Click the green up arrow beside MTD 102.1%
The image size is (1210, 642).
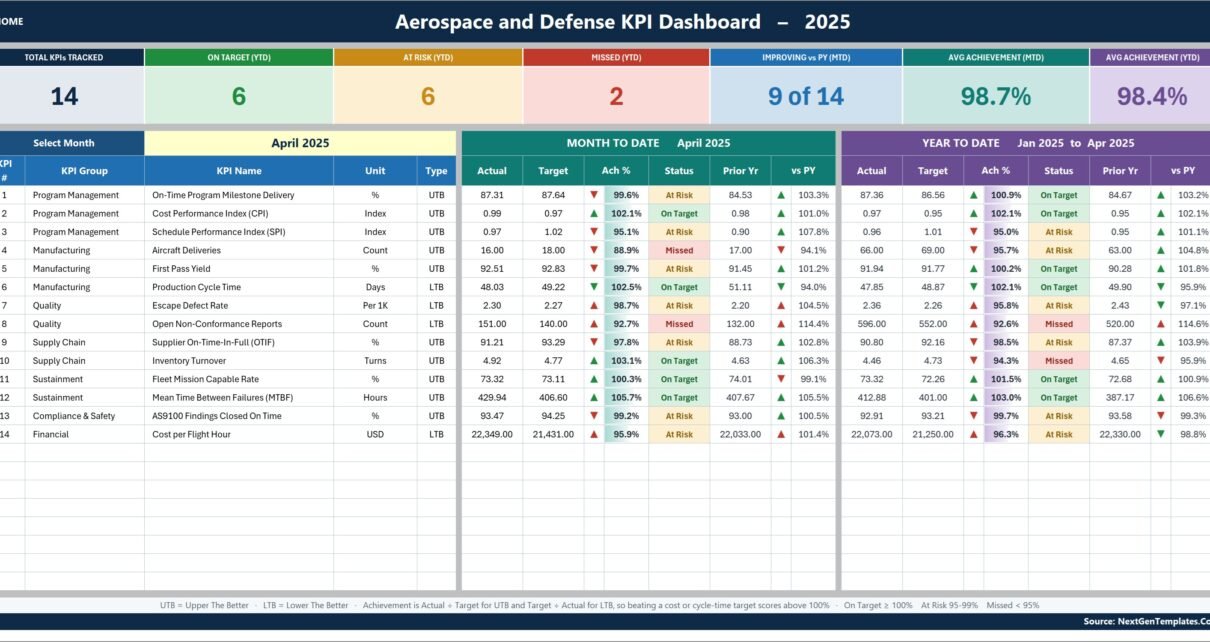[594, 213]
